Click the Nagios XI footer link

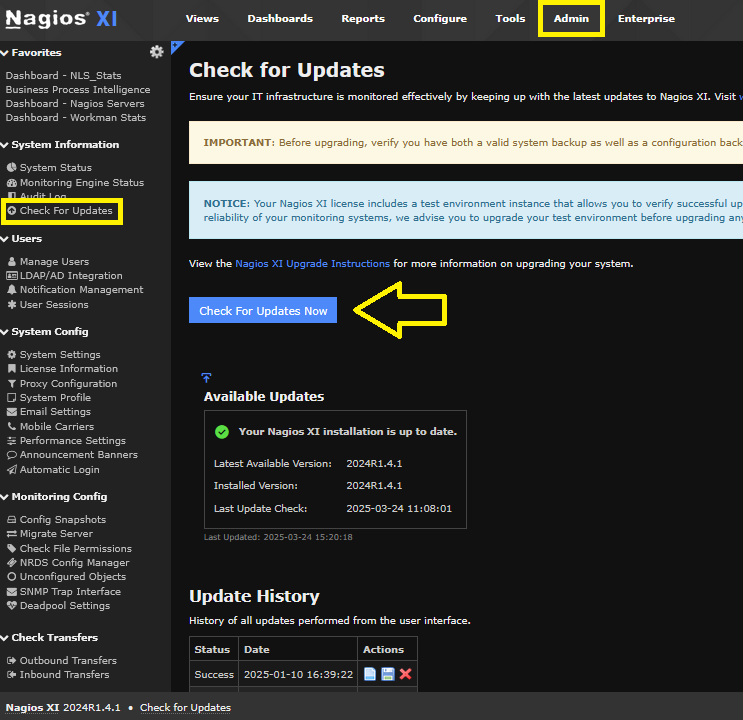point(32,707)
